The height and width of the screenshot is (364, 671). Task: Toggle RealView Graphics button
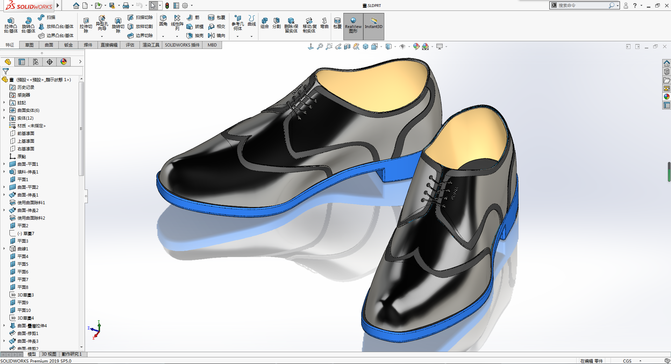coord(353,27)
